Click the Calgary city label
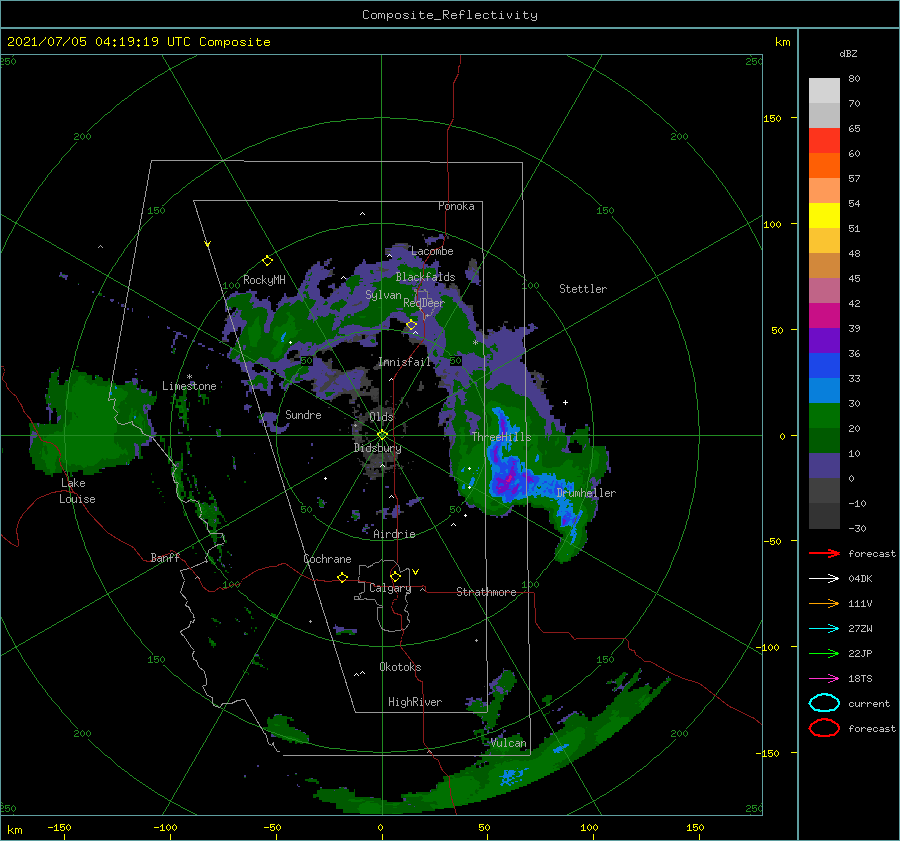The width and height of the screenshot is (900, 841). pos(390,588)
